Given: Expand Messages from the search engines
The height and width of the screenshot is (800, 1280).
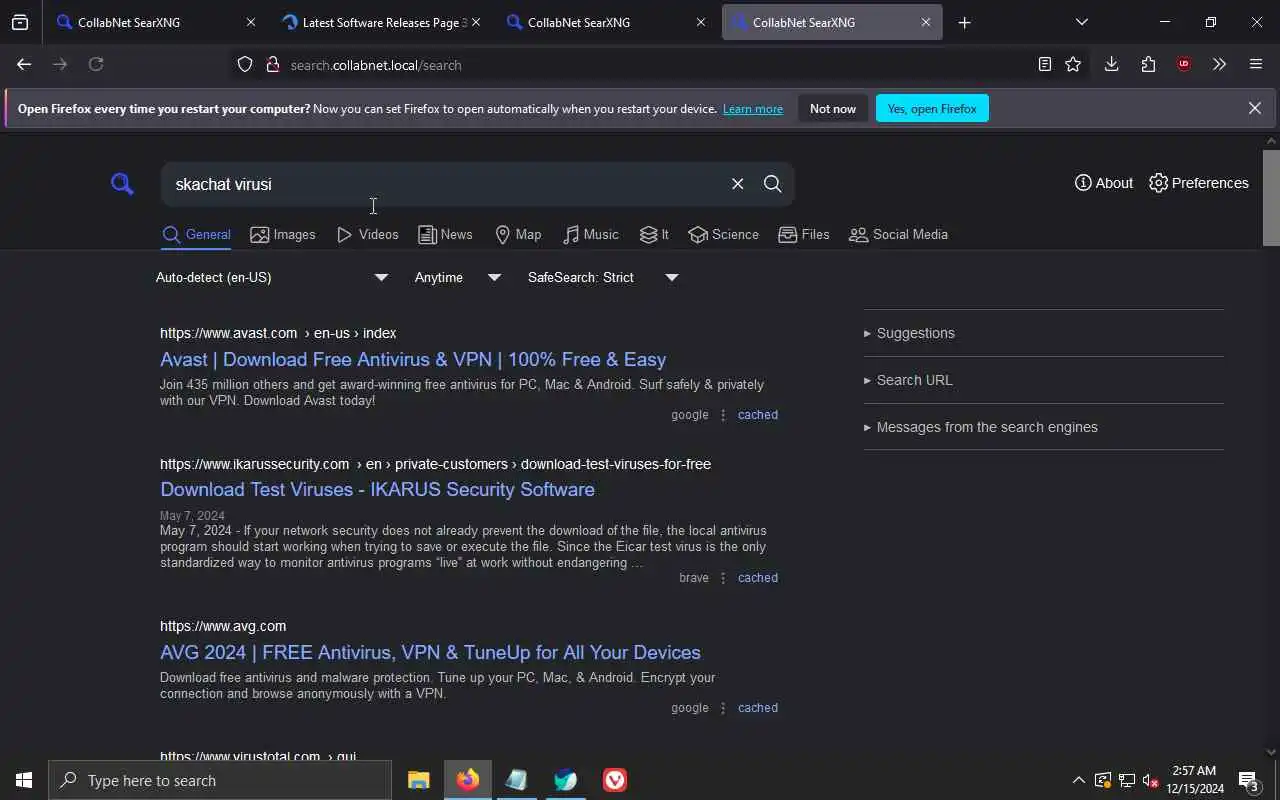Looking at the screenshot, I should 1043,427.
